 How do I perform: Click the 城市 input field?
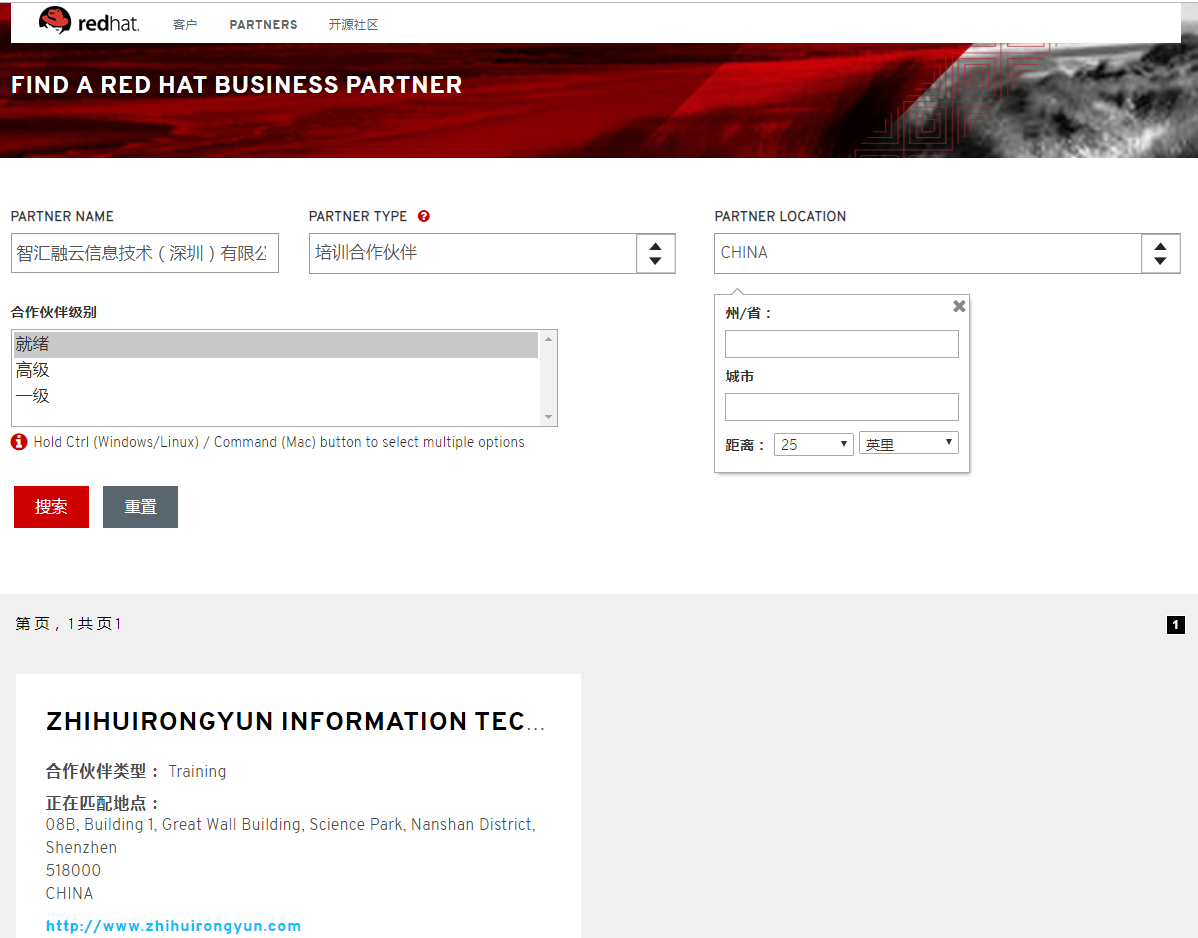point(841,407)
